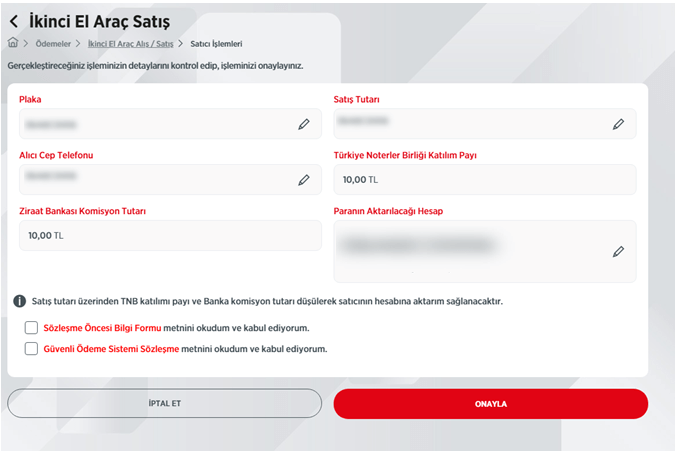Viewport: 677px width, 452px height.
Task: Click the Paranın Aktarılacağı Hesap field
Action: pos(485,252)
